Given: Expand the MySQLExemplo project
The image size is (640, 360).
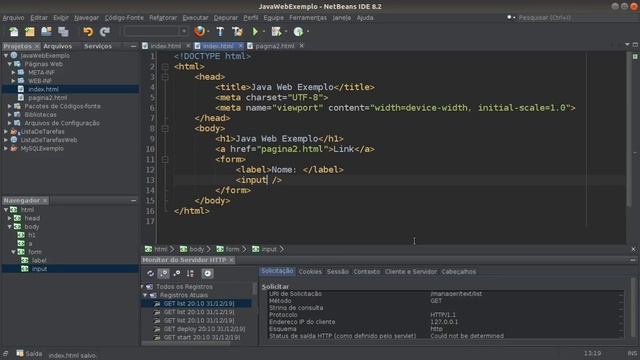Looking at the screenshot, I should click(x=6, y=149).
